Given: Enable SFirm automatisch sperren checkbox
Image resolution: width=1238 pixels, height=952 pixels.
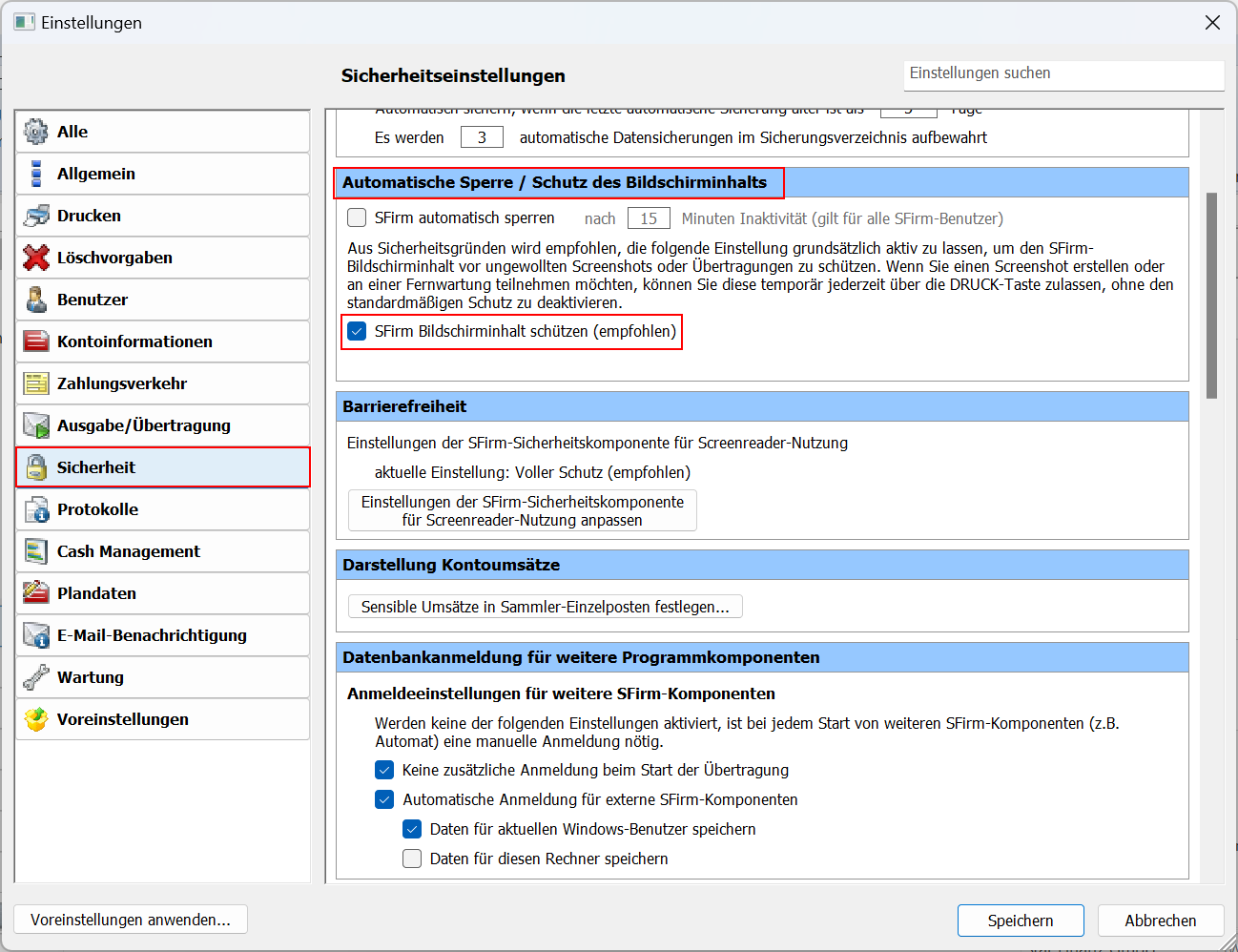Looking at the screenshot, I should 357,217.
